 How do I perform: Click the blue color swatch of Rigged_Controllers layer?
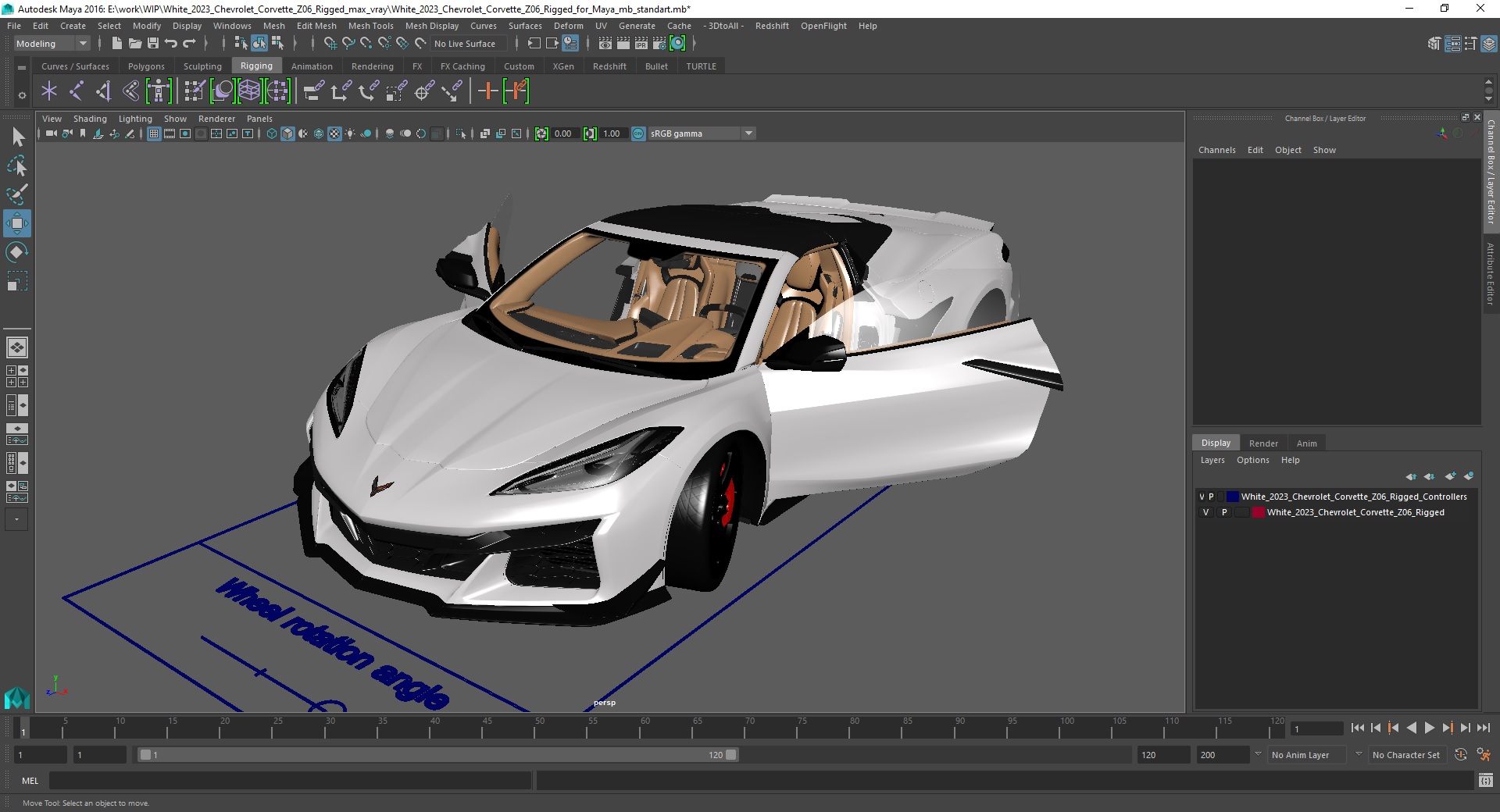pyautogui.click(x=1233, y=497)
